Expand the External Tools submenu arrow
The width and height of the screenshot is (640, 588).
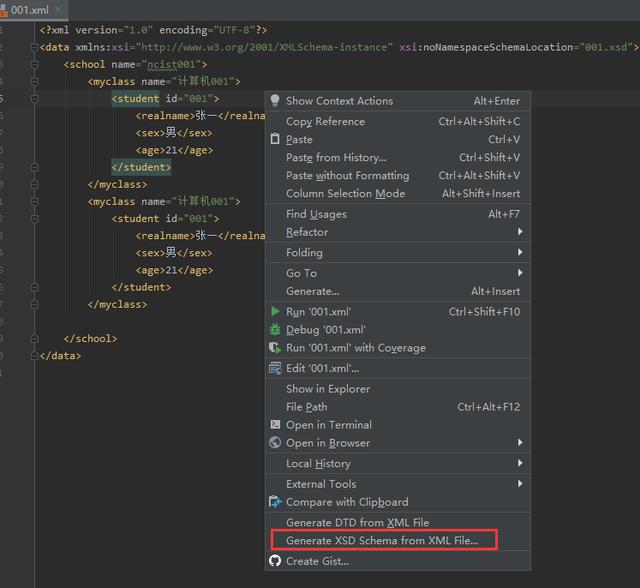pyautogui.click(x=520, y=484)
